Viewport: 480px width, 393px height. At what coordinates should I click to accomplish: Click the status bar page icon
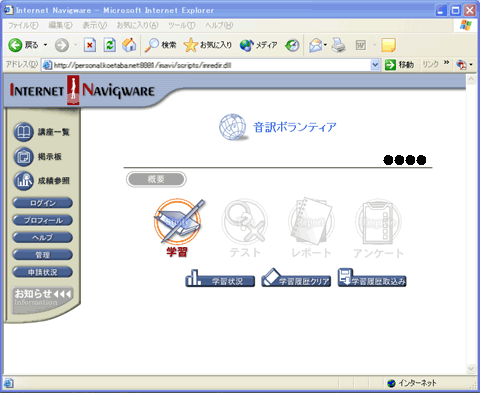point(9,383)
